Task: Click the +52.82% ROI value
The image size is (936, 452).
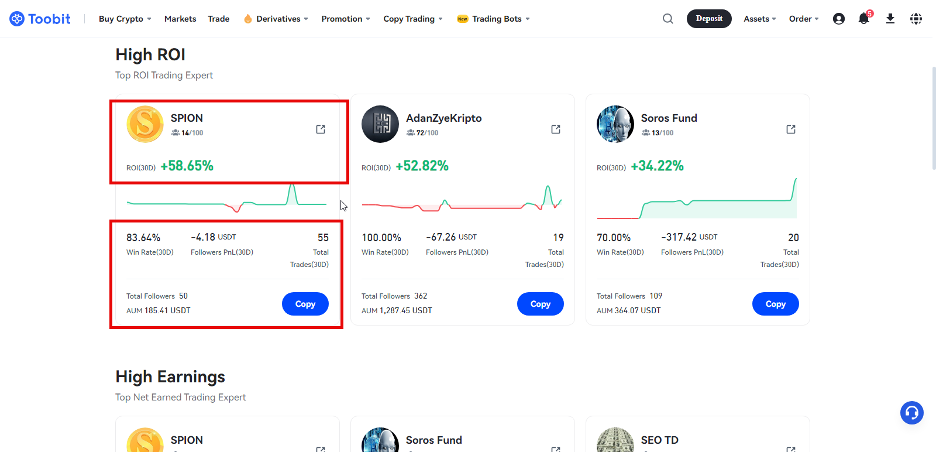Action: [422, 166]
